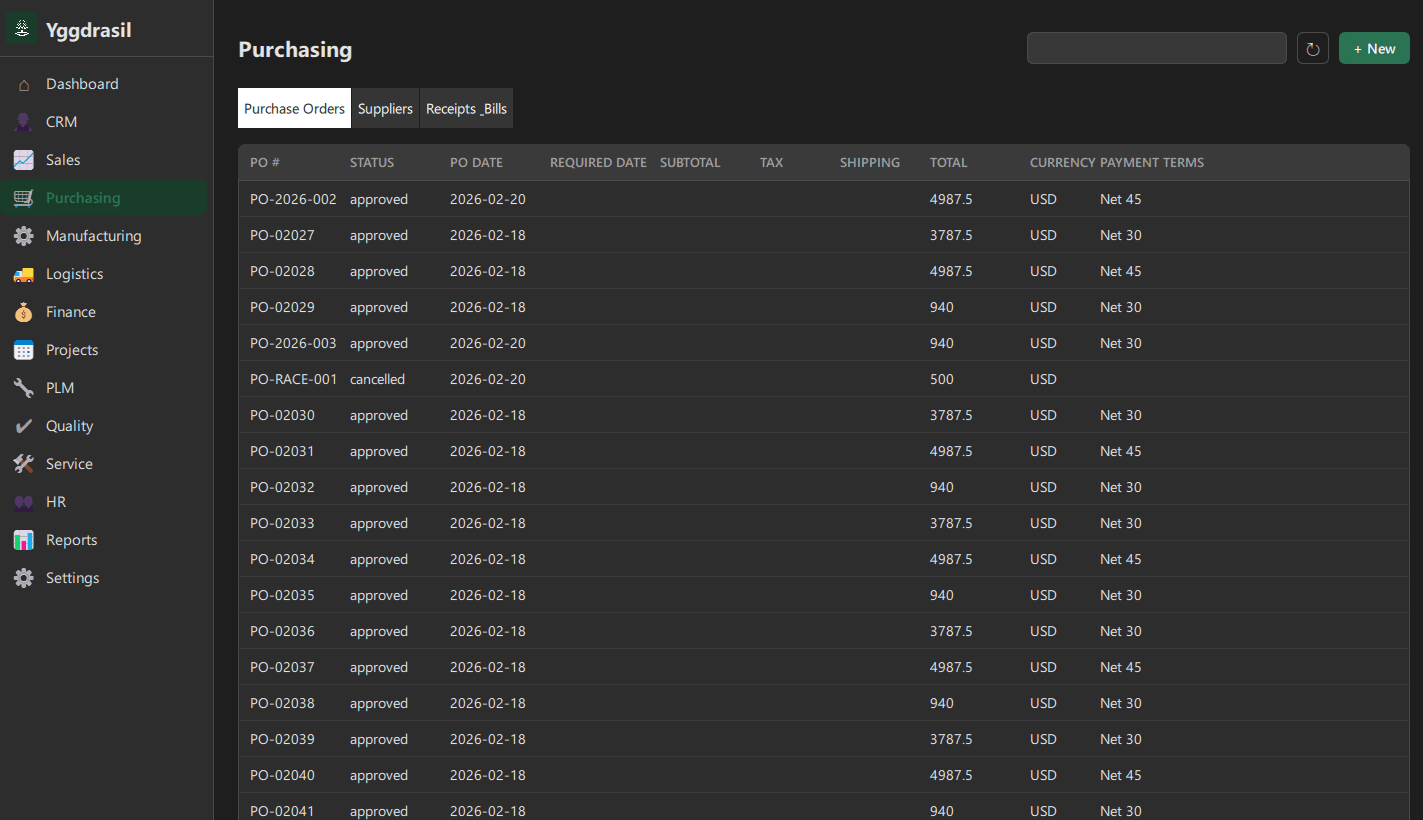Viewport: 1423px width, 820px height.
Task: Click the refresh icon beside the search bar
Action: click(x=1312, y=47)
